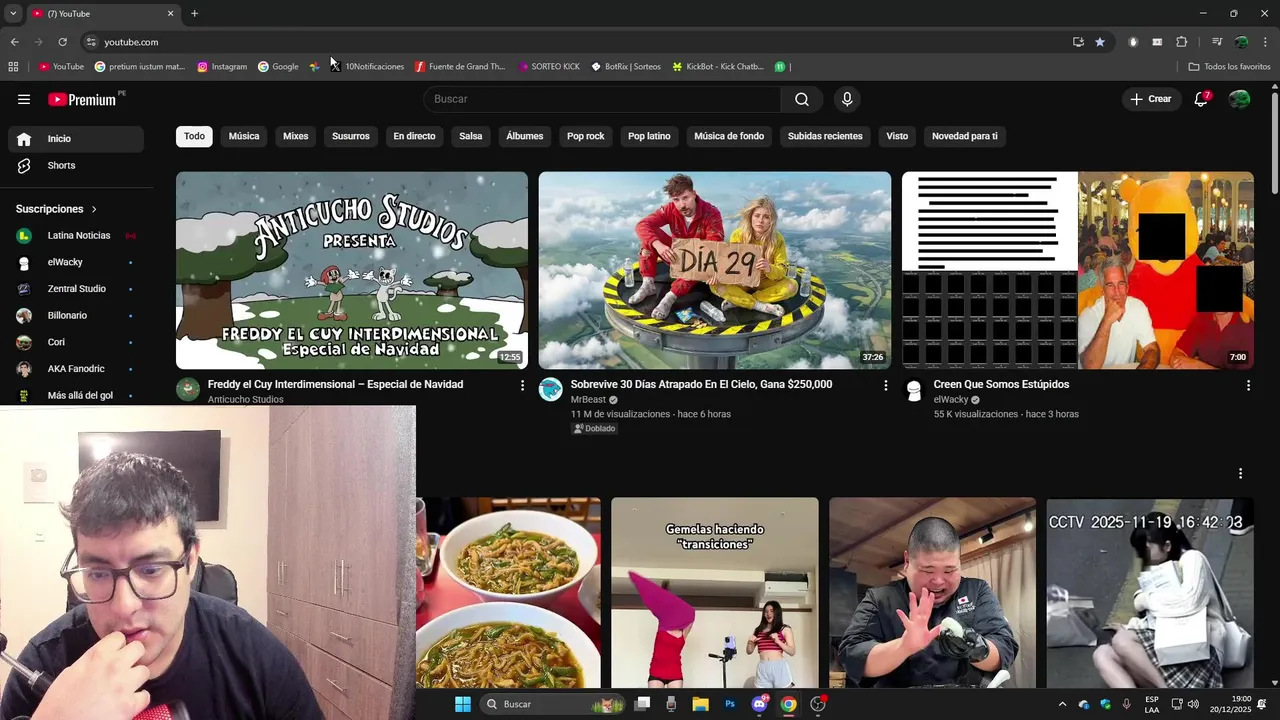Open options for the MrBeast video
Viewport: 1280px width, 720px height.
coord(885,385)
